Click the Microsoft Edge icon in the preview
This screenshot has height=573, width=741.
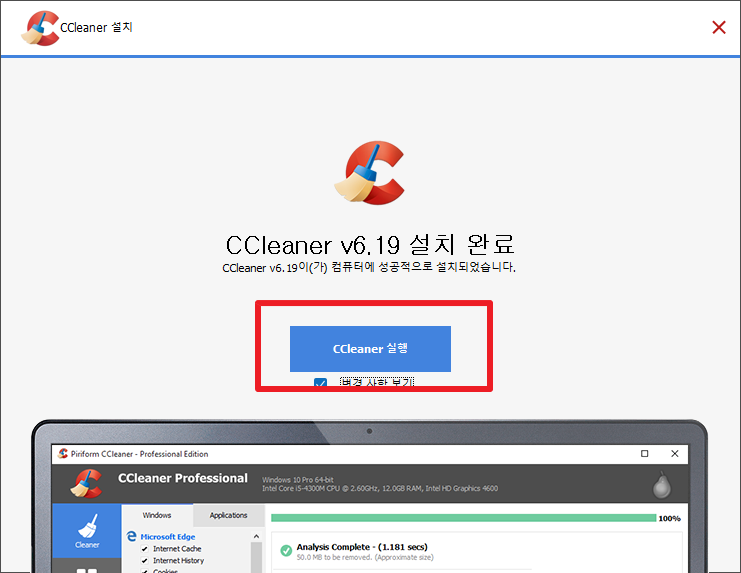tap(132, 536)
